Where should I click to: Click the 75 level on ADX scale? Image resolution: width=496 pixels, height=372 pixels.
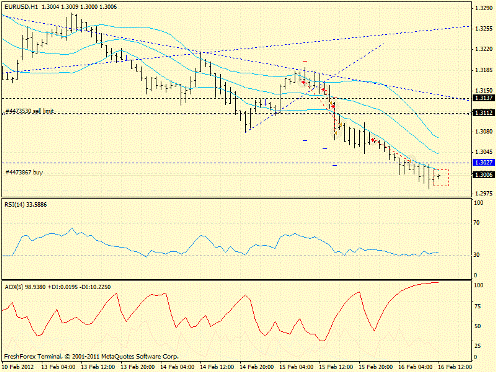[x=478, y=306]
